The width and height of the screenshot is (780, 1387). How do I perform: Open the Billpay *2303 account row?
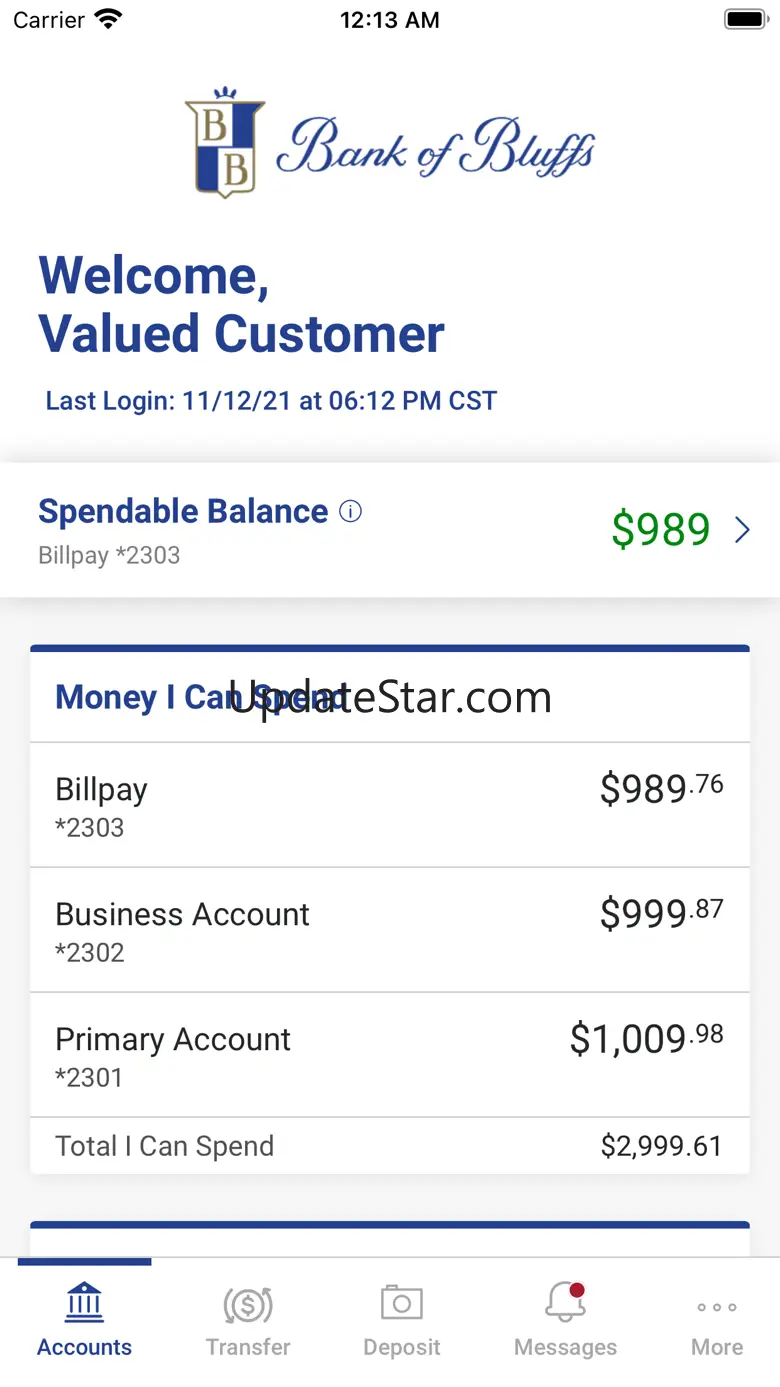(390, 805)
